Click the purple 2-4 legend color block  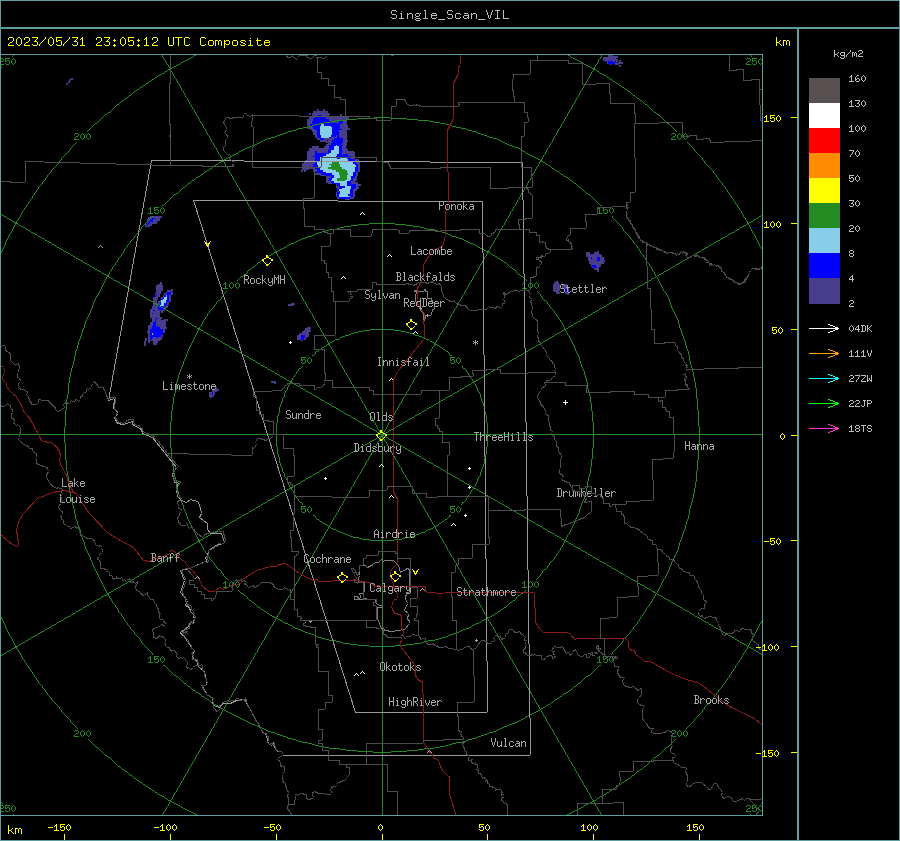[824, 290]
